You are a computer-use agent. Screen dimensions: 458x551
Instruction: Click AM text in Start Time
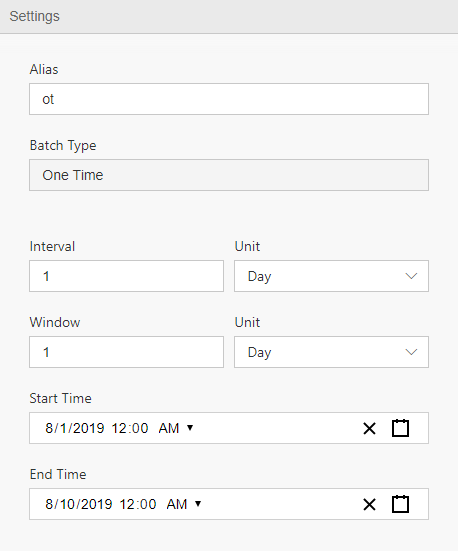click(169, 428)
